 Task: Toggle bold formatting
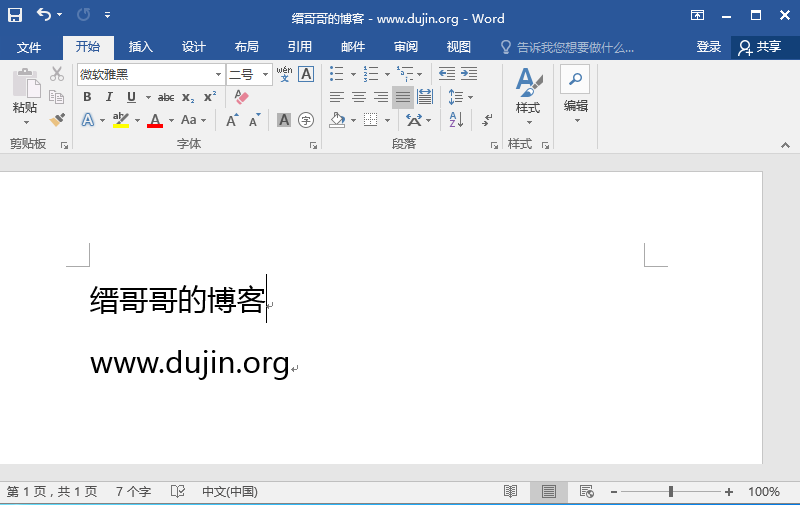(87, 97)
